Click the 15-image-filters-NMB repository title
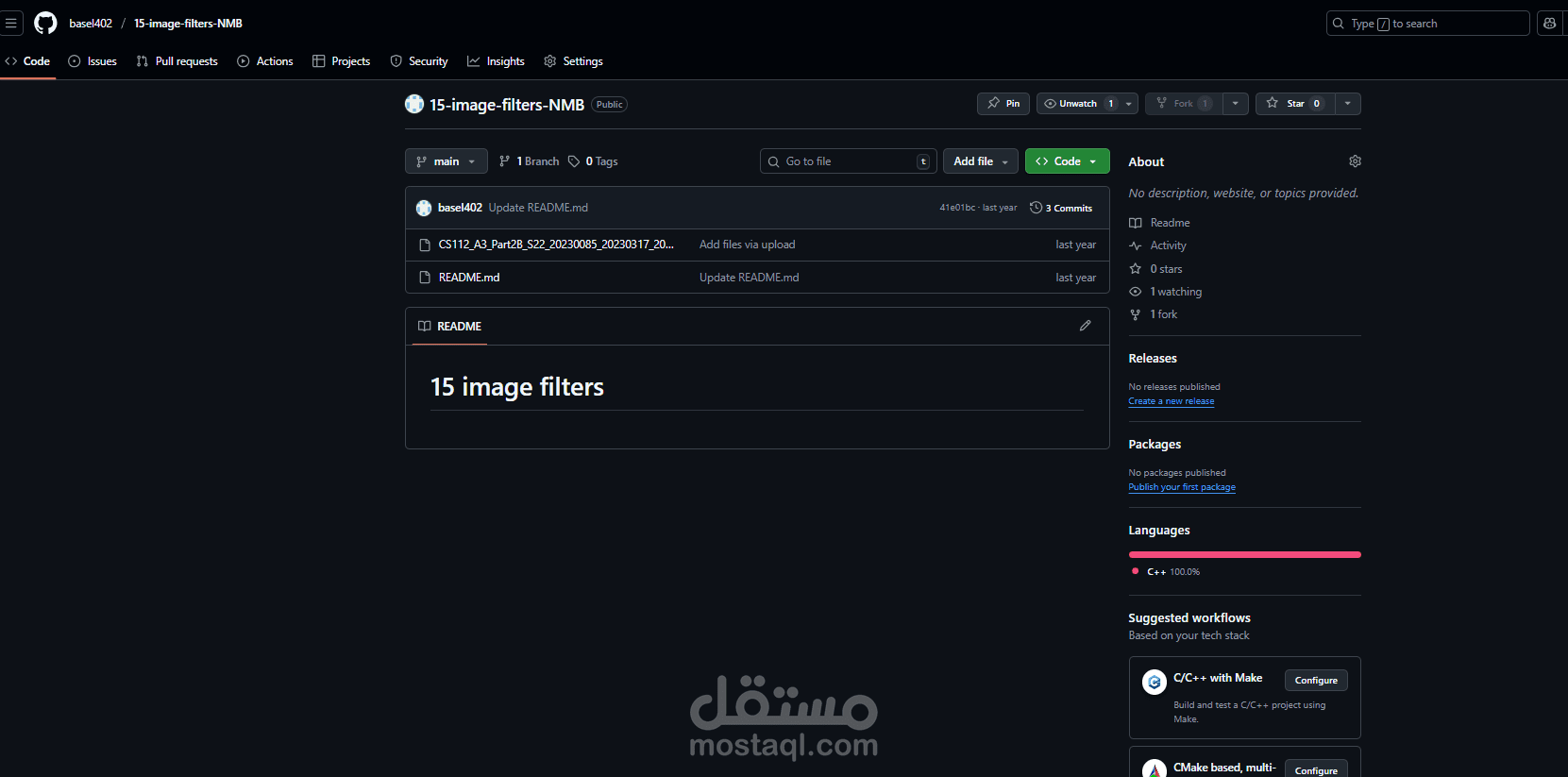 (x=507, y=105)
